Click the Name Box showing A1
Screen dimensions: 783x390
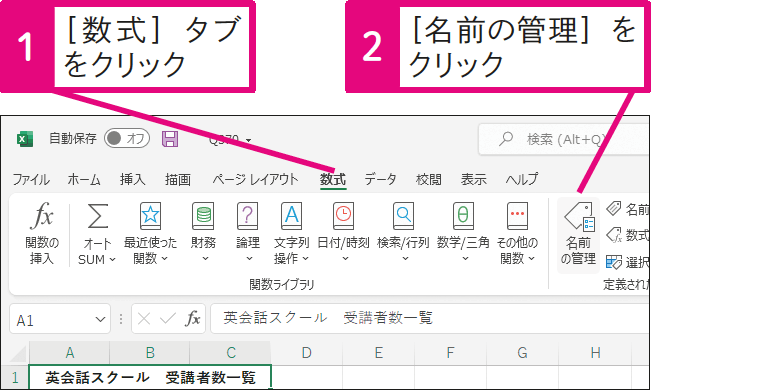click(x=51, y=319)
